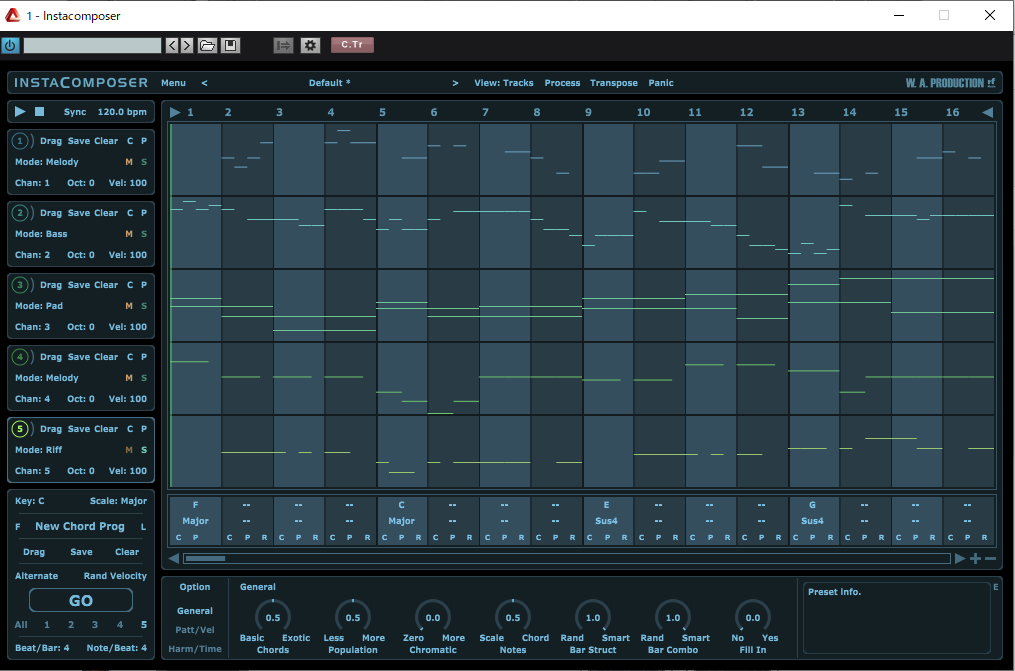Click the 120.0 bpm tempo field
1015x671 pixels.
click(122, 112)
